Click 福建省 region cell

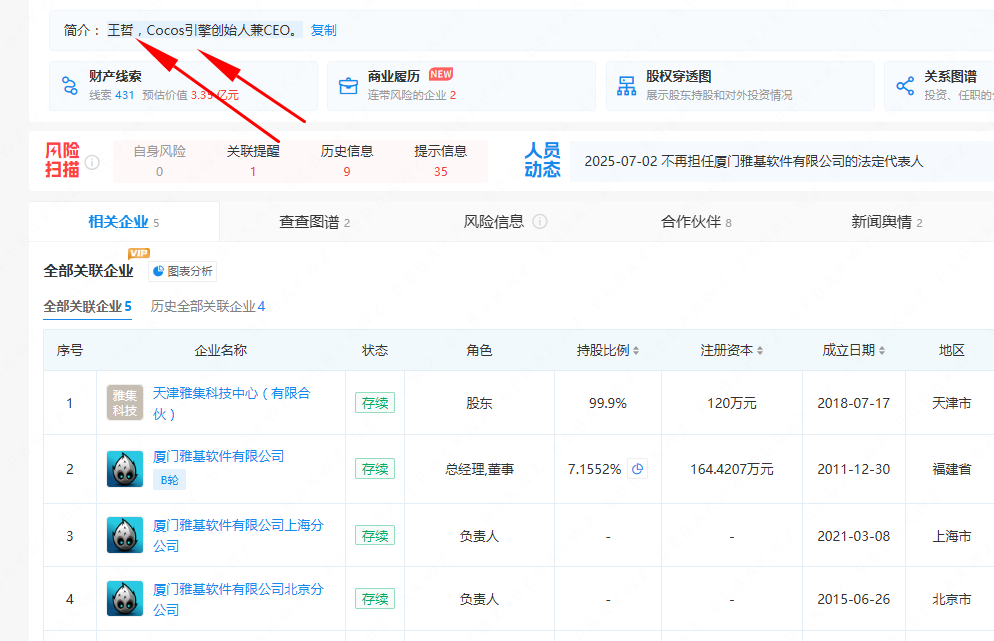pyautogui.click(x=952, y=469)
